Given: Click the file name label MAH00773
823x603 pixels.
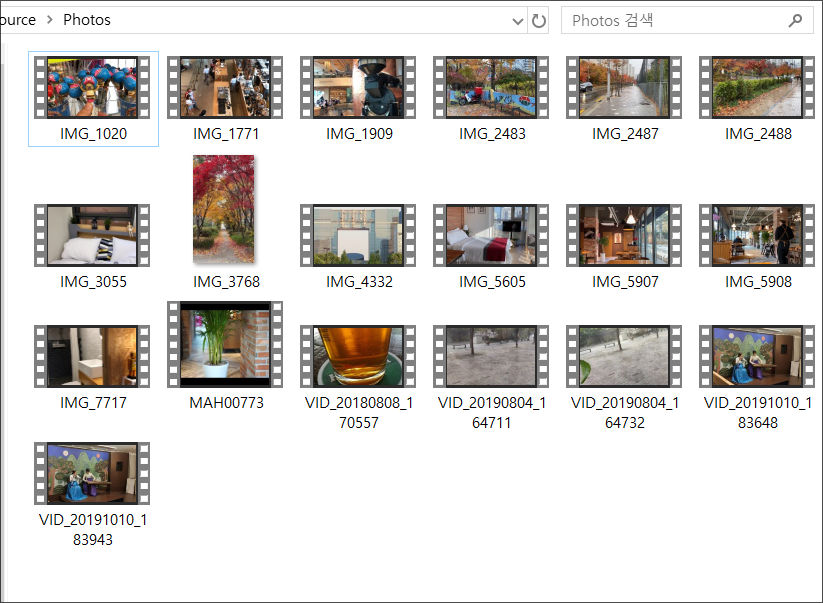Looking at the screenshot, I should pos(226,403).
